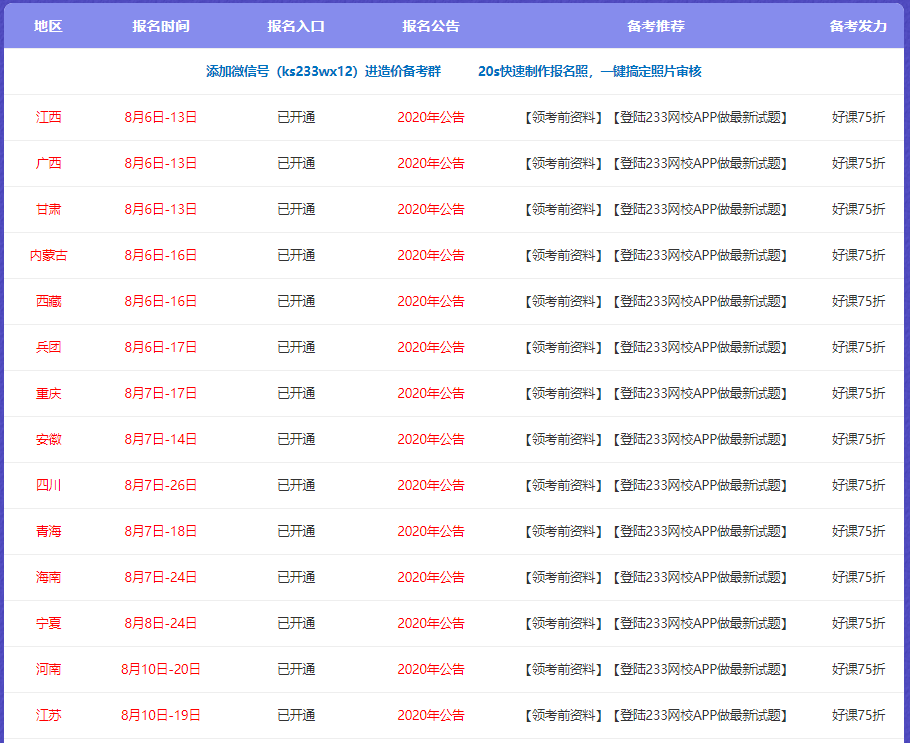The image size is (910, 743).
Task: Open 青海 region link
Action: (x=48, y=531)
